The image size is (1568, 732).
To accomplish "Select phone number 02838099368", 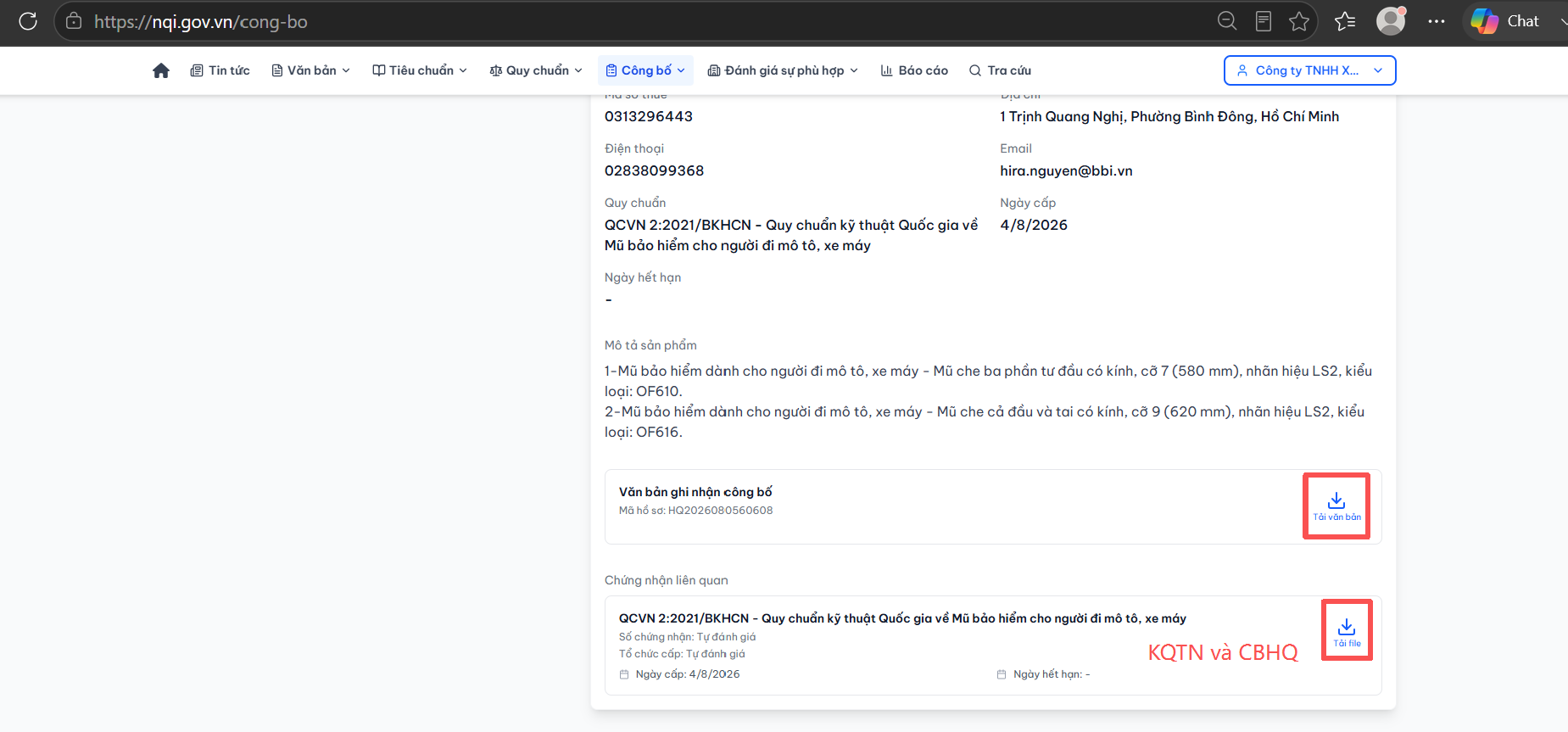I will click(x=654, y=170).
